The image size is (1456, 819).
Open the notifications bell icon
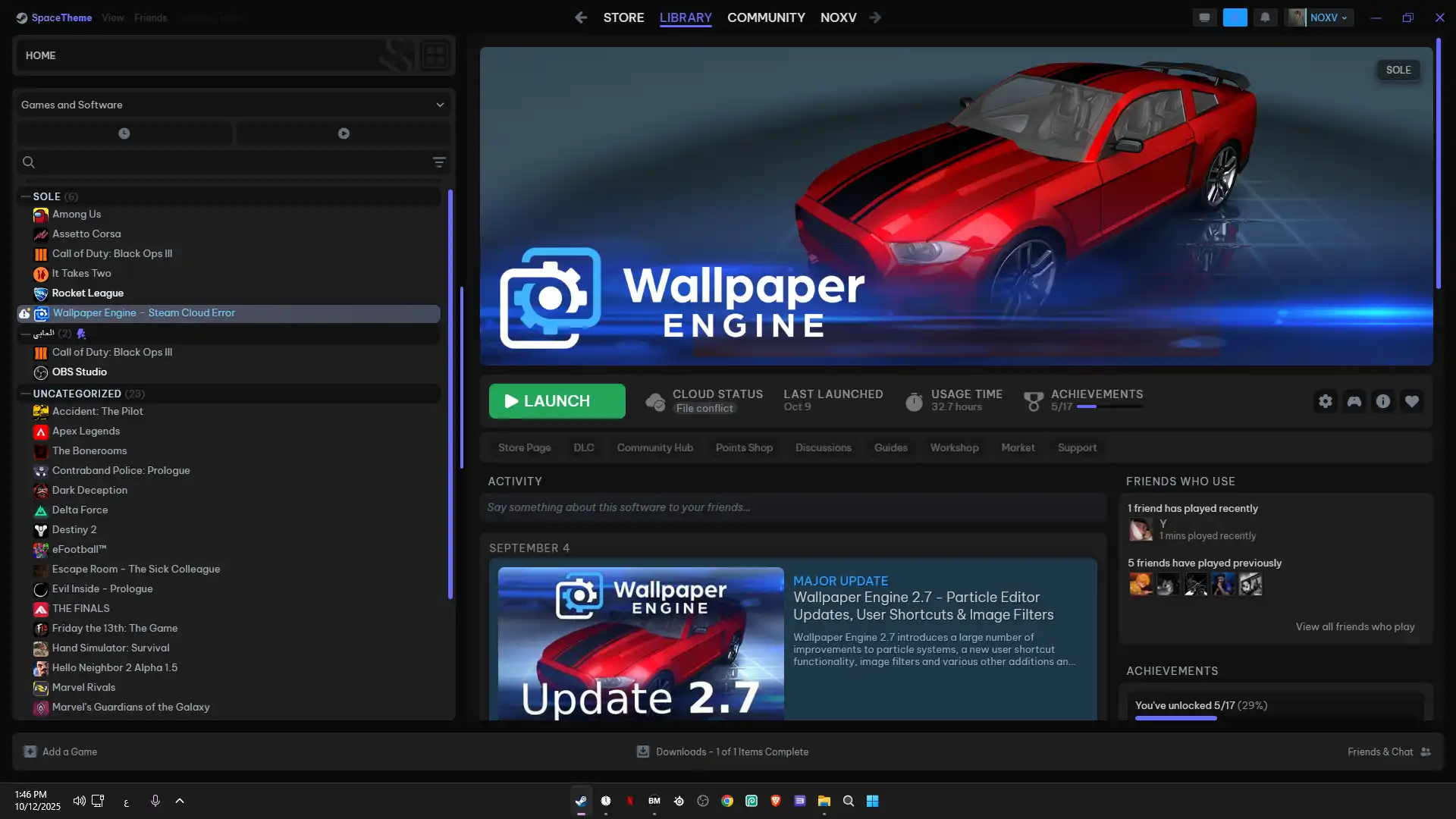(x=1265, y=17)
